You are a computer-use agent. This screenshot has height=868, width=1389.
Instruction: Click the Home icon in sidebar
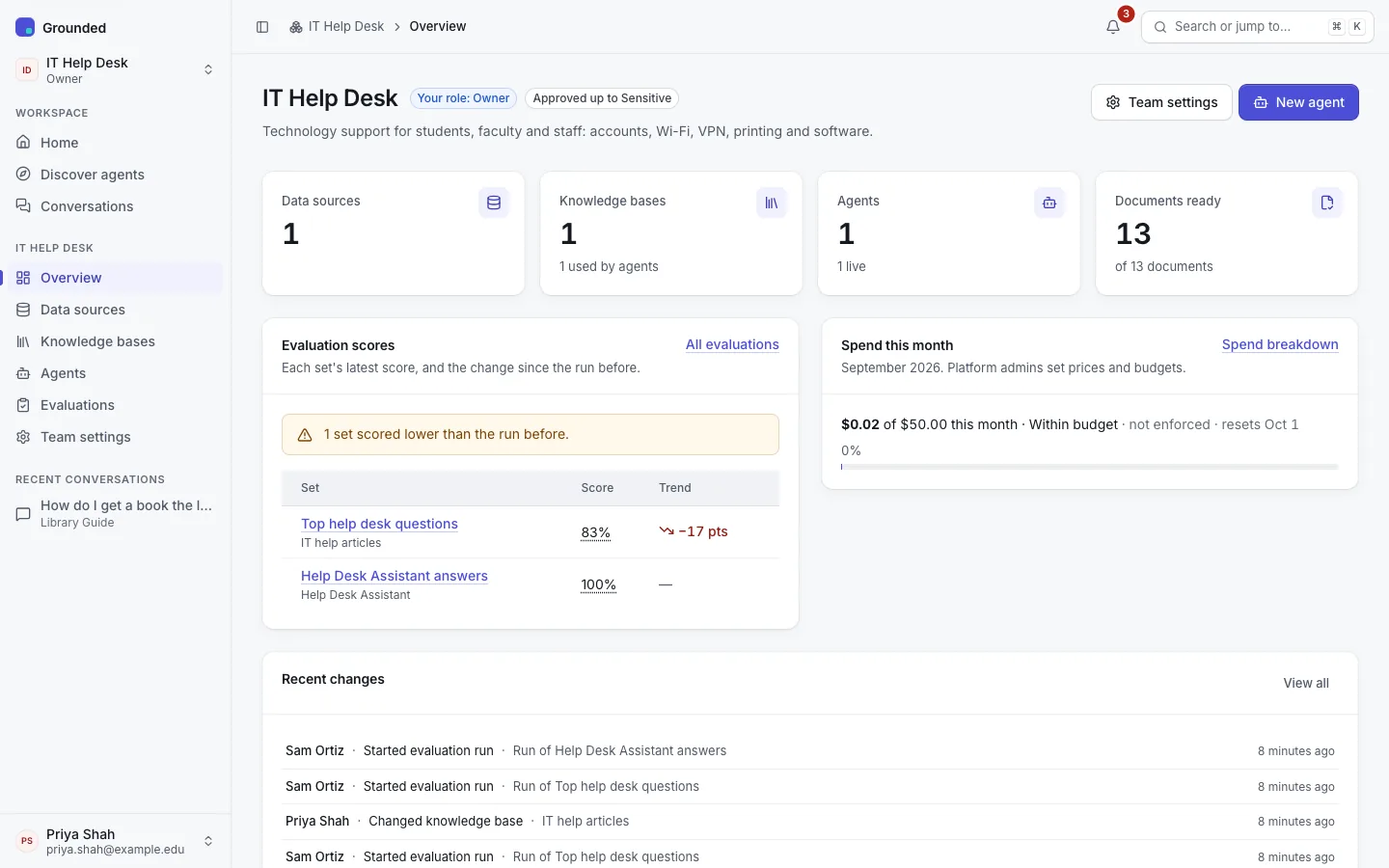(23, 142)
